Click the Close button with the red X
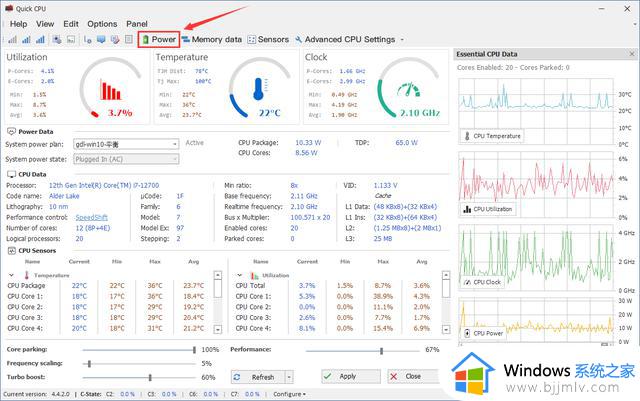Screen dimensions: 640x401 413,376
